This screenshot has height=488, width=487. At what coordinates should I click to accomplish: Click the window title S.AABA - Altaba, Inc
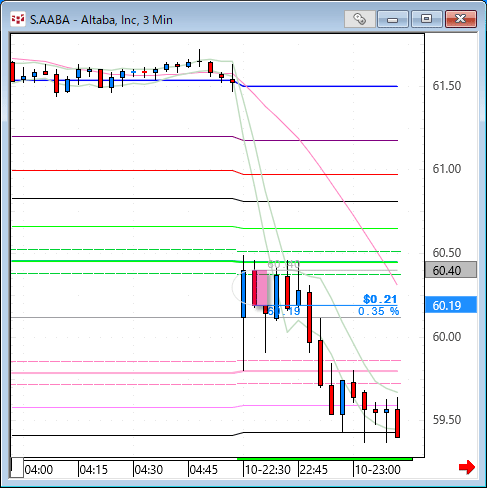[101, 20]
